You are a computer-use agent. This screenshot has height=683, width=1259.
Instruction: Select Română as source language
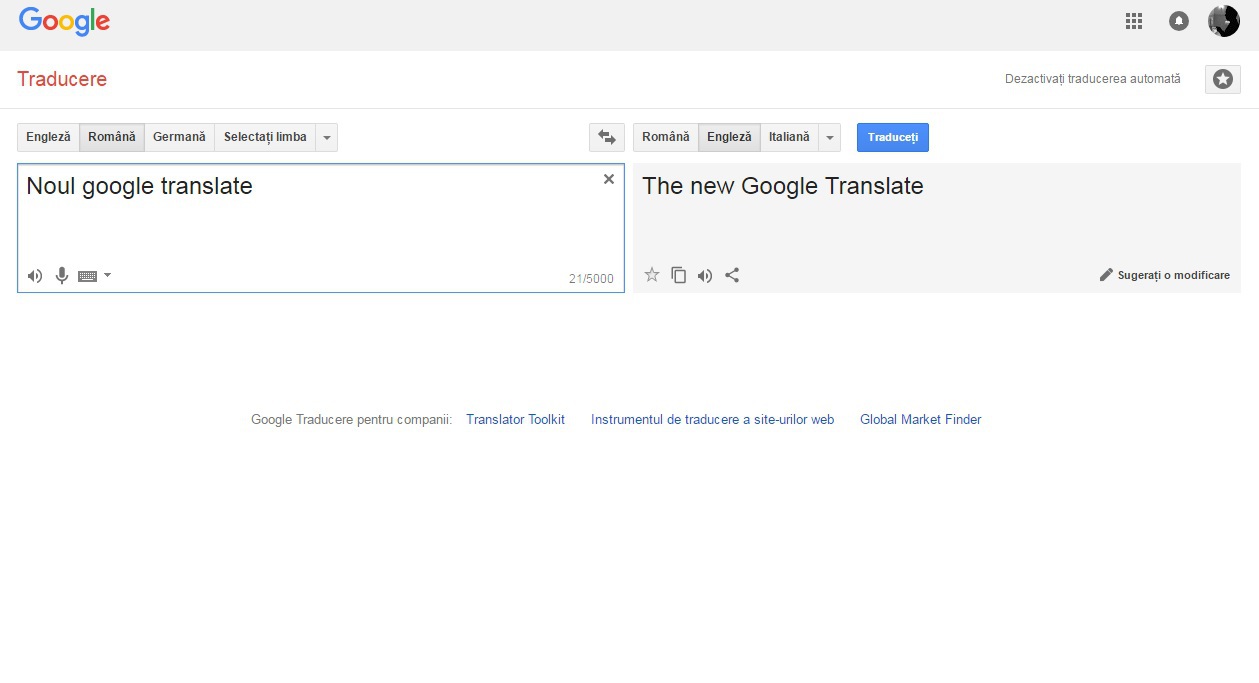click(112, 137)
